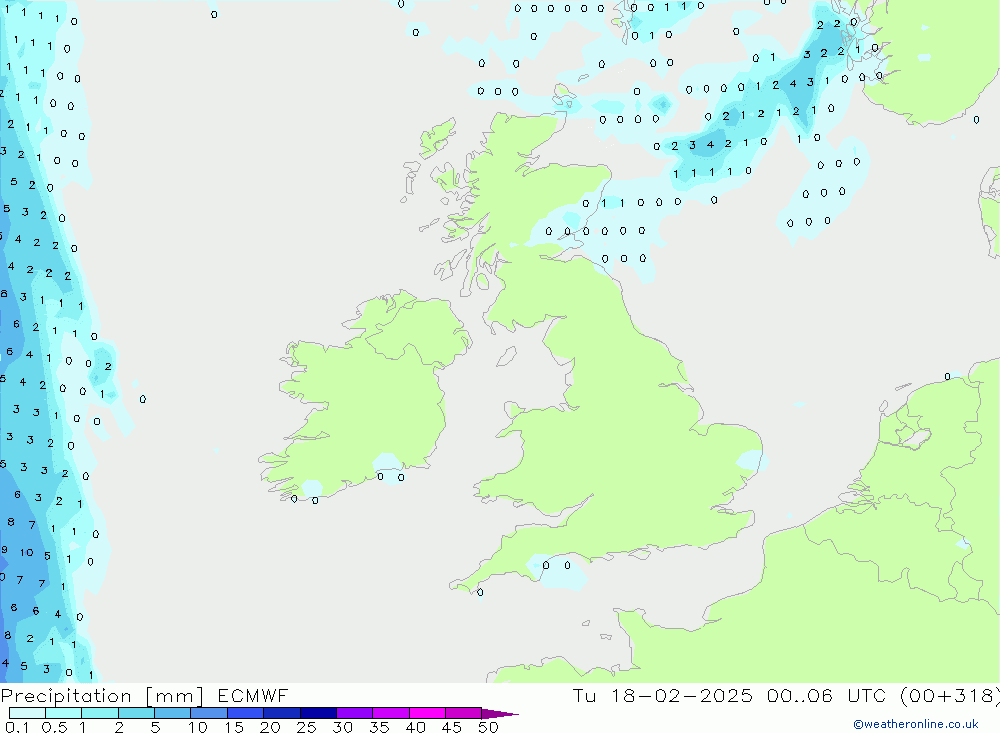Click the '(00+318)' forecast offset text
Image resolution: width=1000 pixels, height=733 pixels.
tap(949, 696)
